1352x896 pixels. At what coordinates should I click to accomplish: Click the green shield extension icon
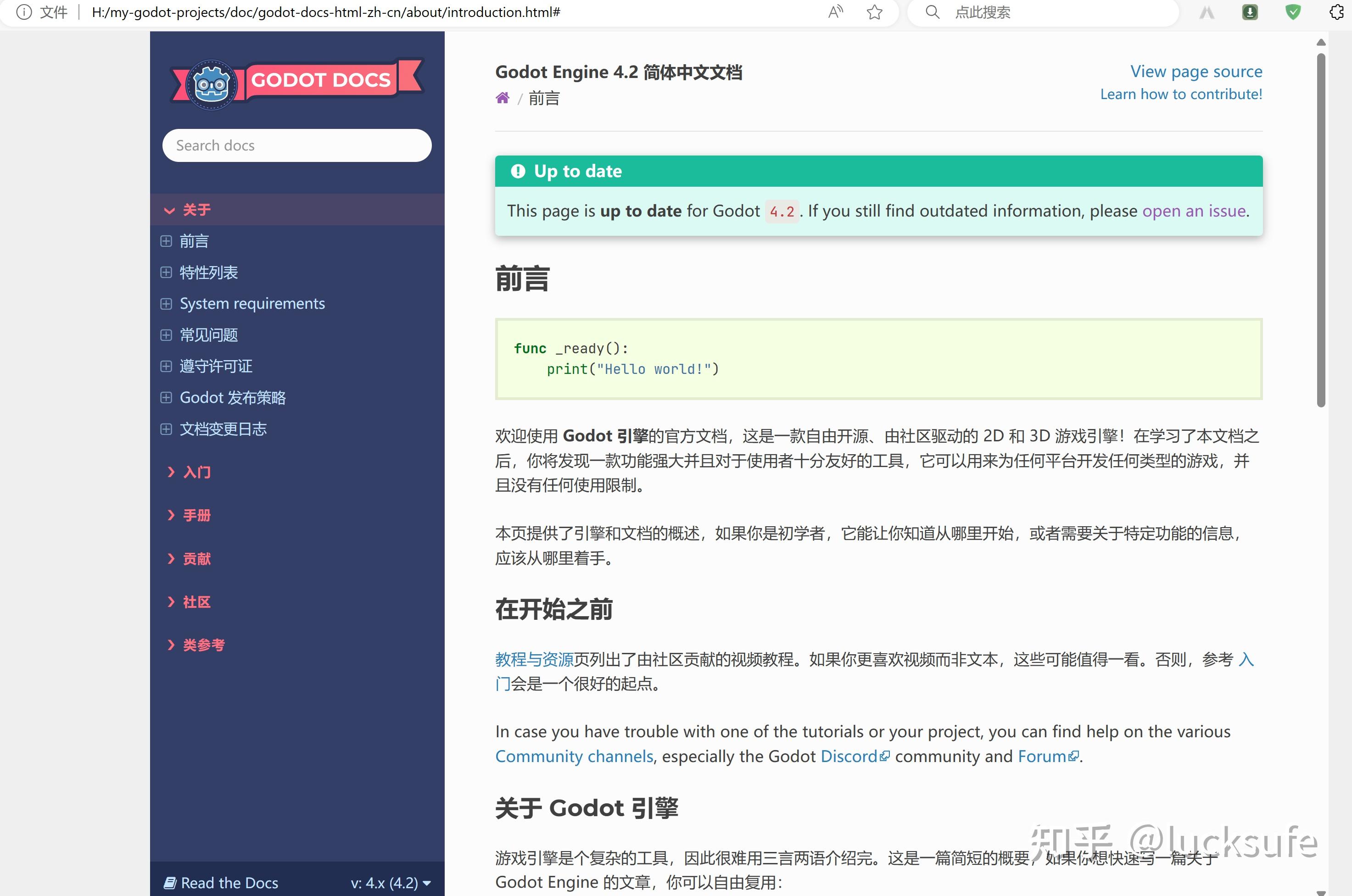tap(1293, 12)
